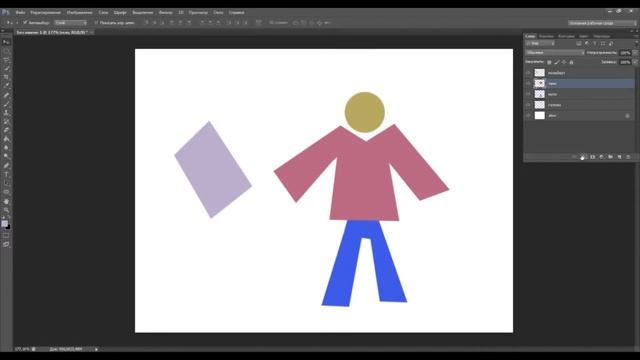Open Фильтр menu
Image resolution: width=640 pixels, height=360 pixels.
[165, 13]
